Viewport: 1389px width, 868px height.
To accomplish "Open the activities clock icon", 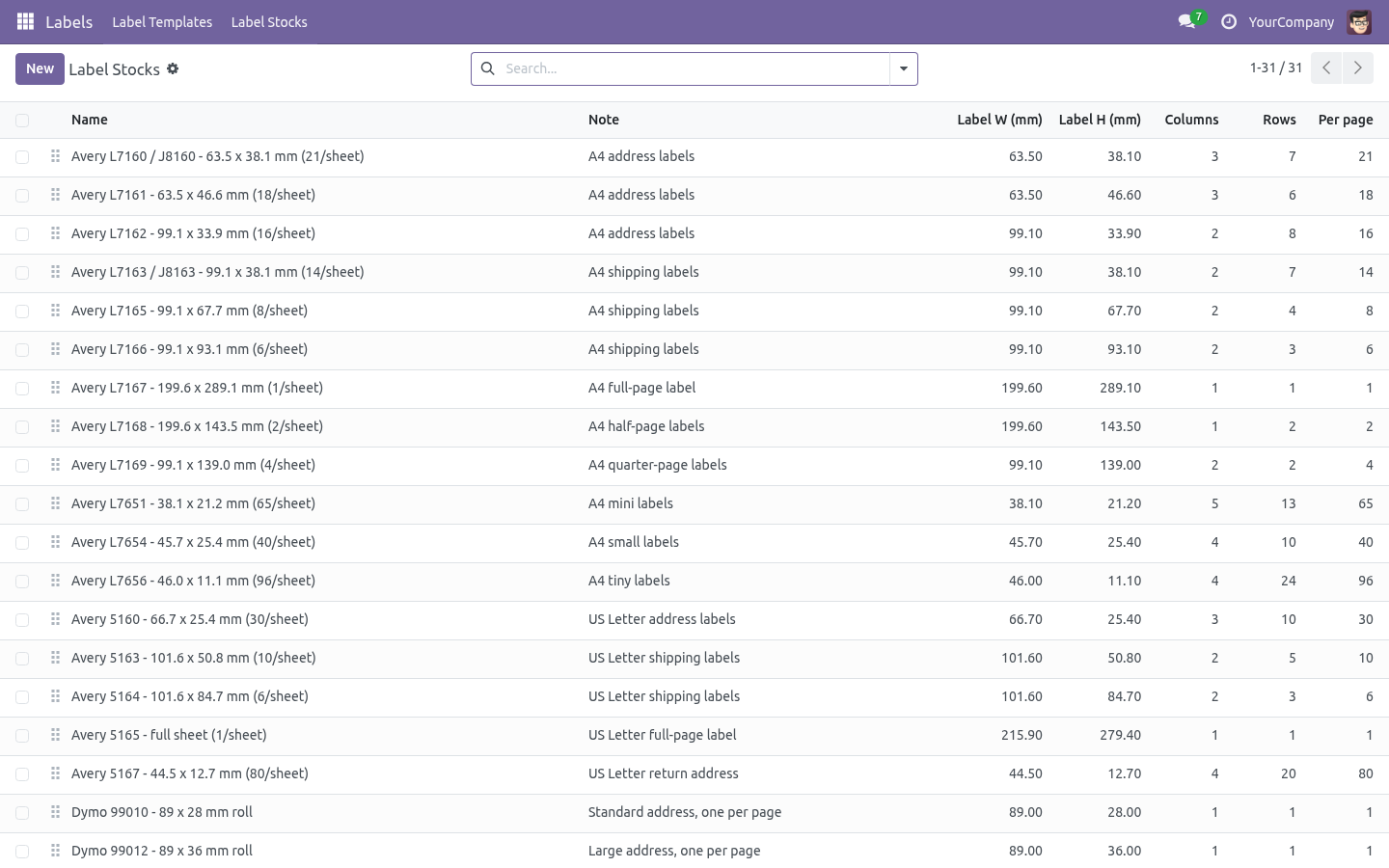I will pos(1228,21).
